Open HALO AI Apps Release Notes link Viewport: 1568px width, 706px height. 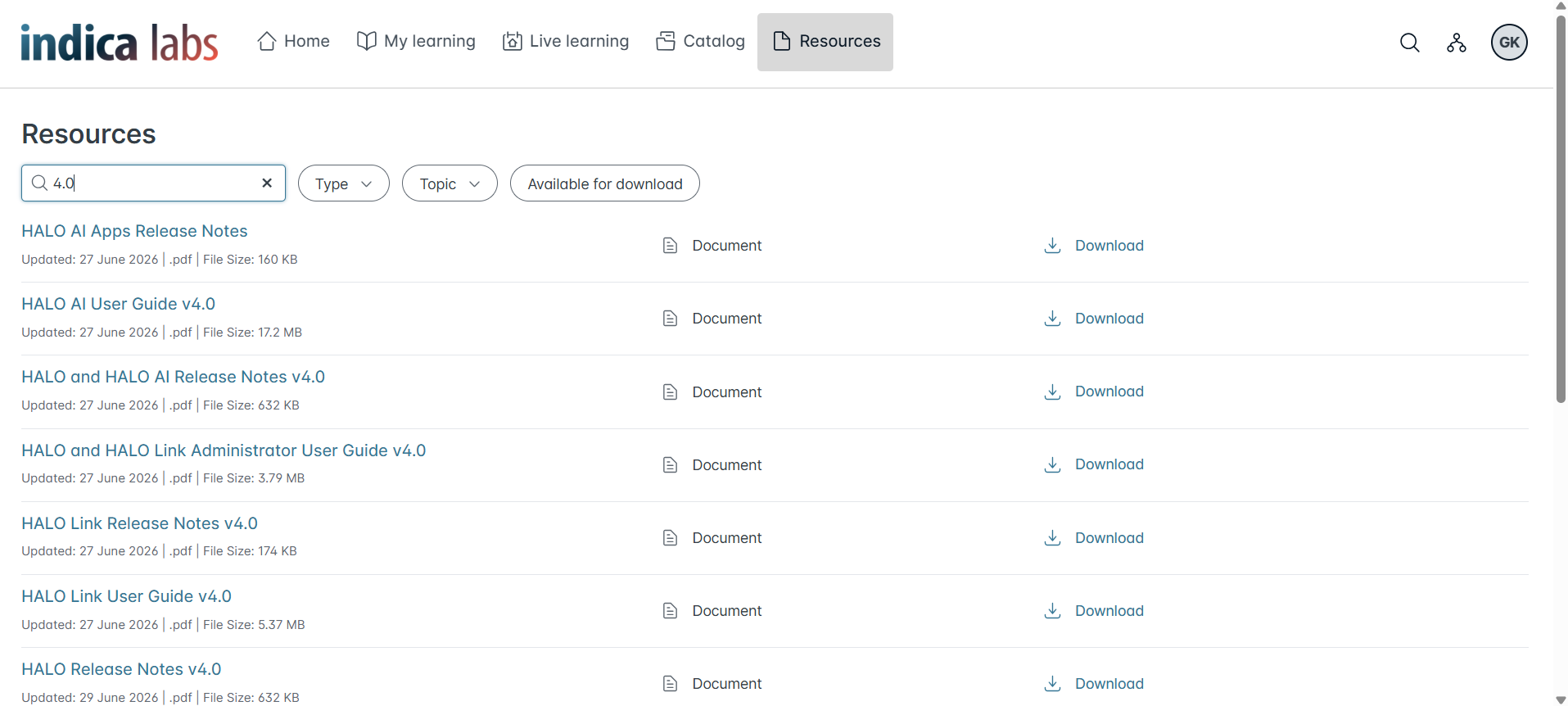pyautogui.click(x=134, y=231)
